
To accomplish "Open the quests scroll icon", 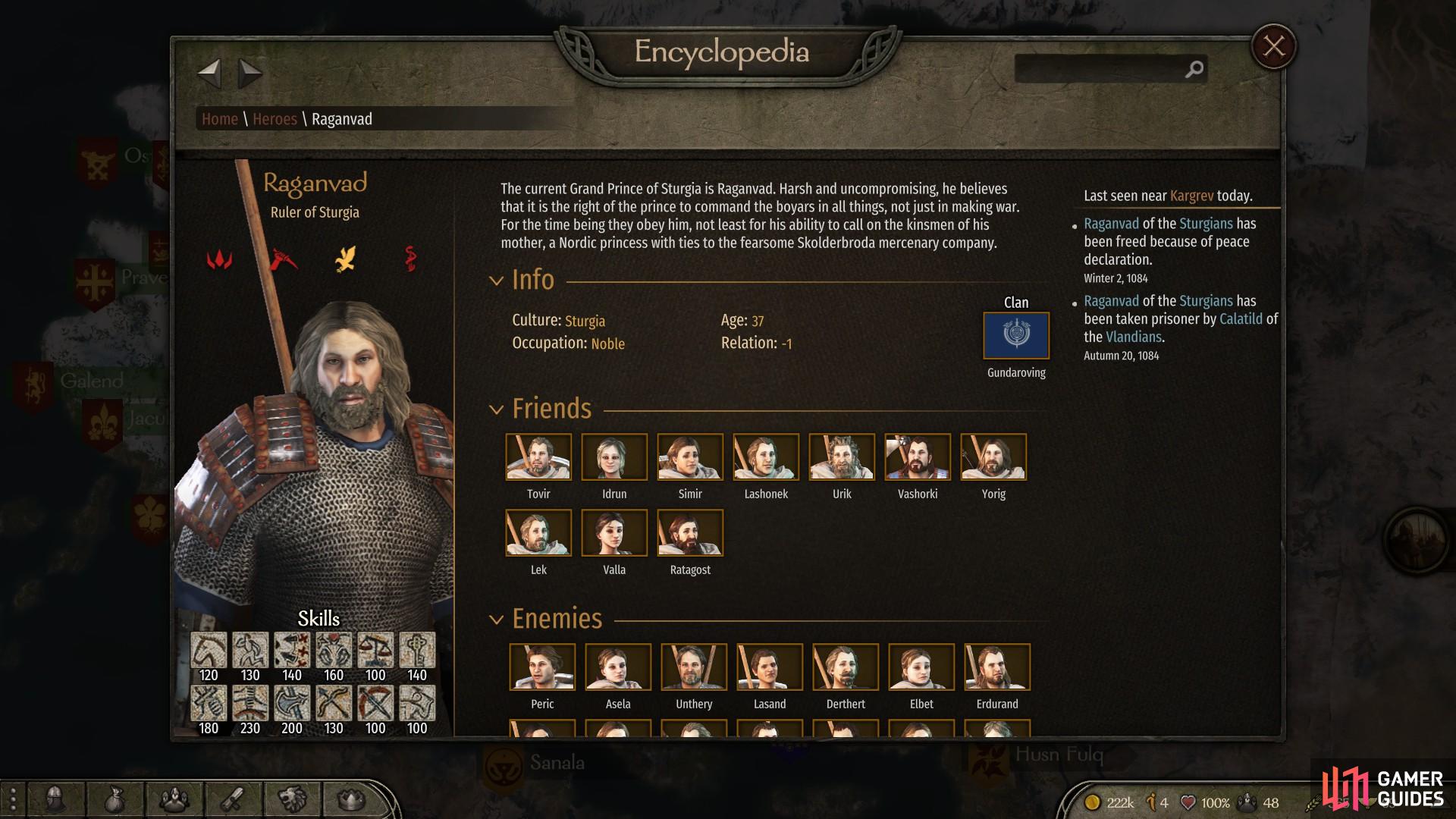I will pos(233,799).
